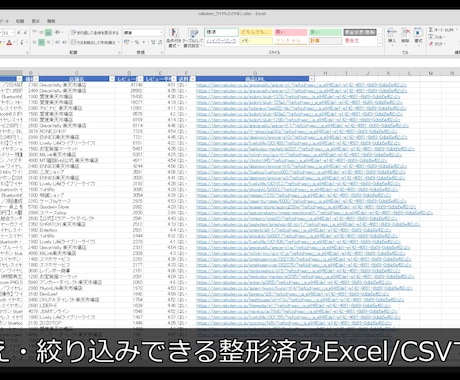The width and height of the screenshot is (460, 380).
Task: Click the font color red A icon
Action: coord(9,43)
